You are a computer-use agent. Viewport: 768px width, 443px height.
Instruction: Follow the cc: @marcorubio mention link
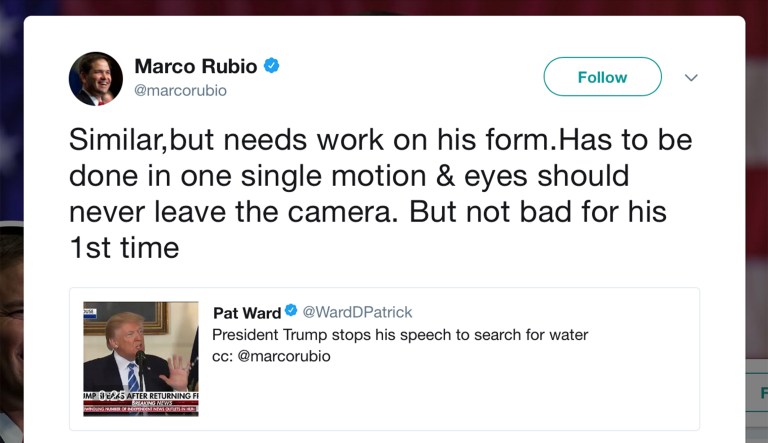click(284, 356)
